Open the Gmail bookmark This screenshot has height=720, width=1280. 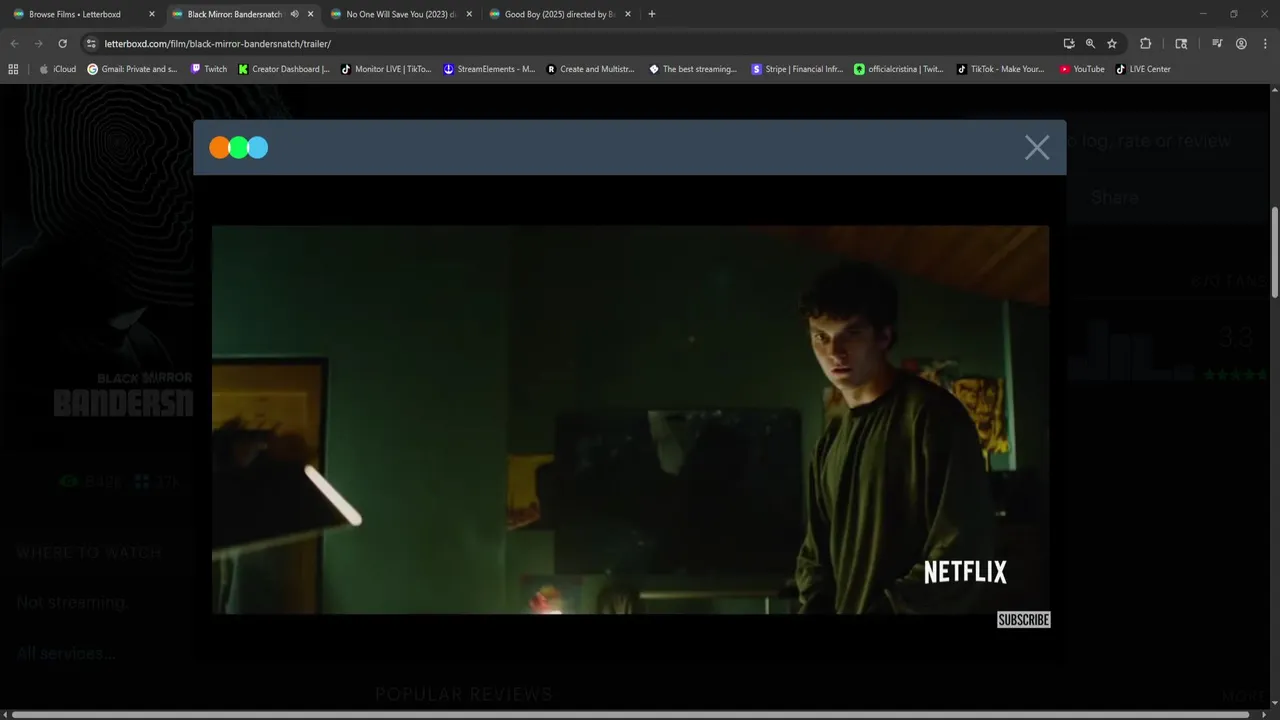tap(133, 69)
